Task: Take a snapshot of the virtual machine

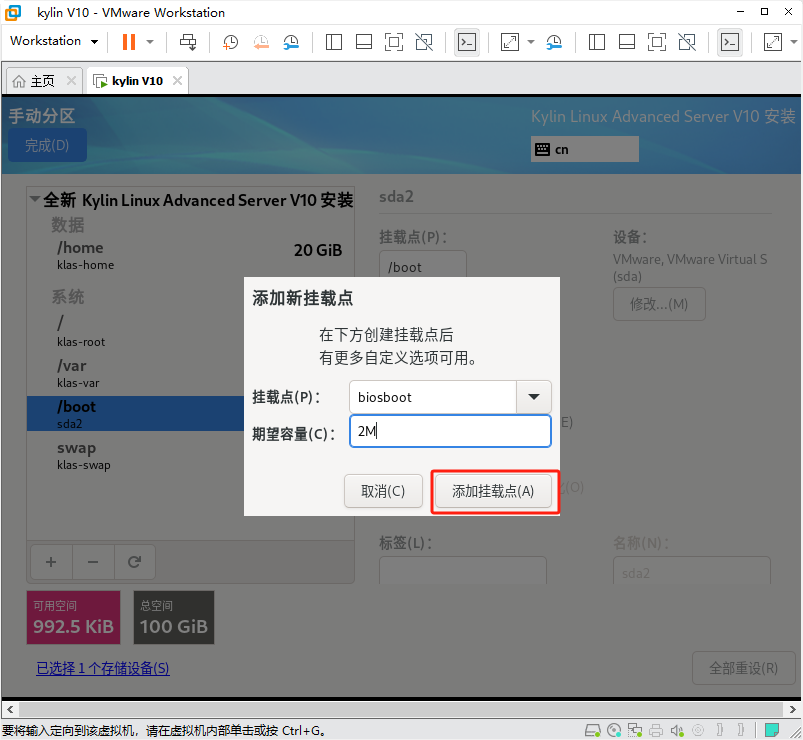Action: 230,42
